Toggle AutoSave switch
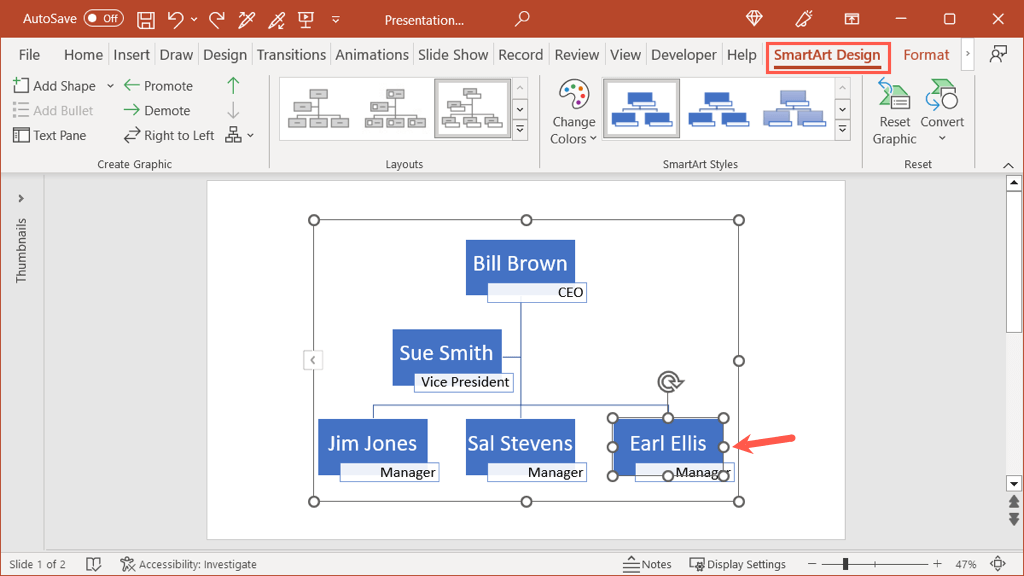 pyautogui.click(x=103, y=19)
